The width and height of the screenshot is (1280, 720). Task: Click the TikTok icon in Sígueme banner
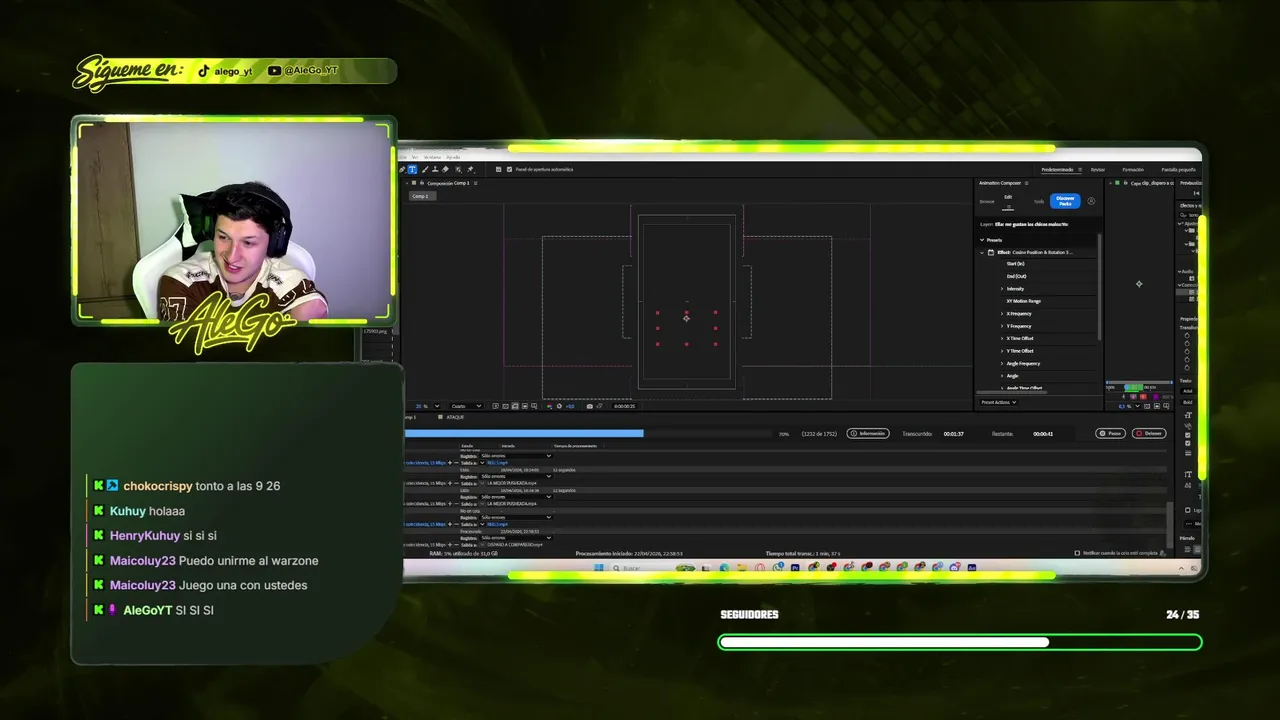pyautogui.click(x=204, y=71)
